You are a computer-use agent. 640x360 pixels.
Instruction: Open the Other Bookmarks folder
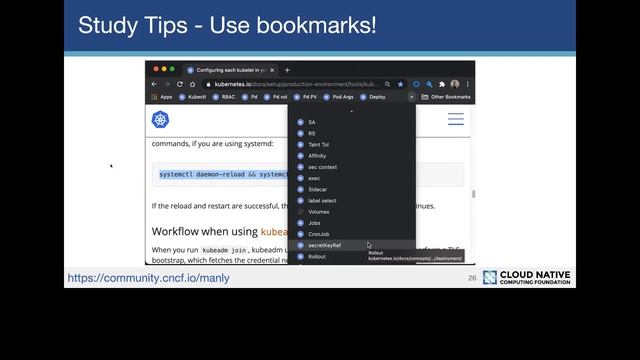(446, 97)
